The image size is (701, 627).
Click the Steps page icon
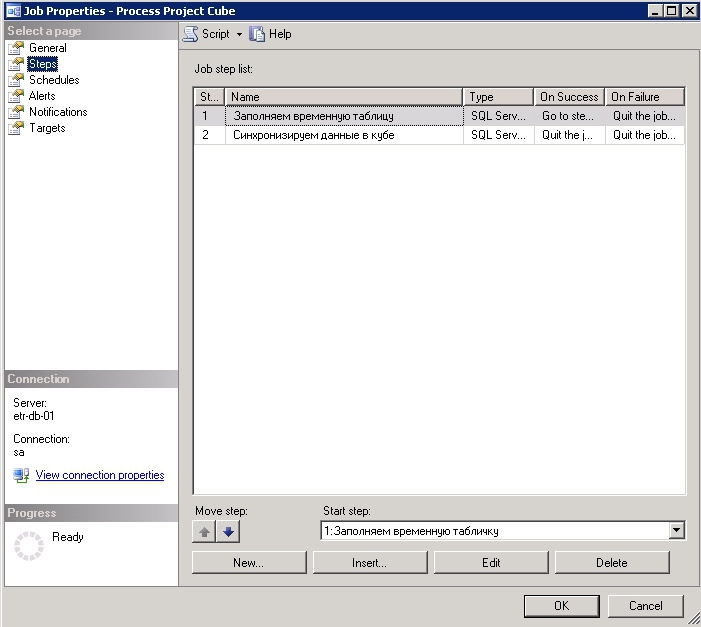click(16, 64)
